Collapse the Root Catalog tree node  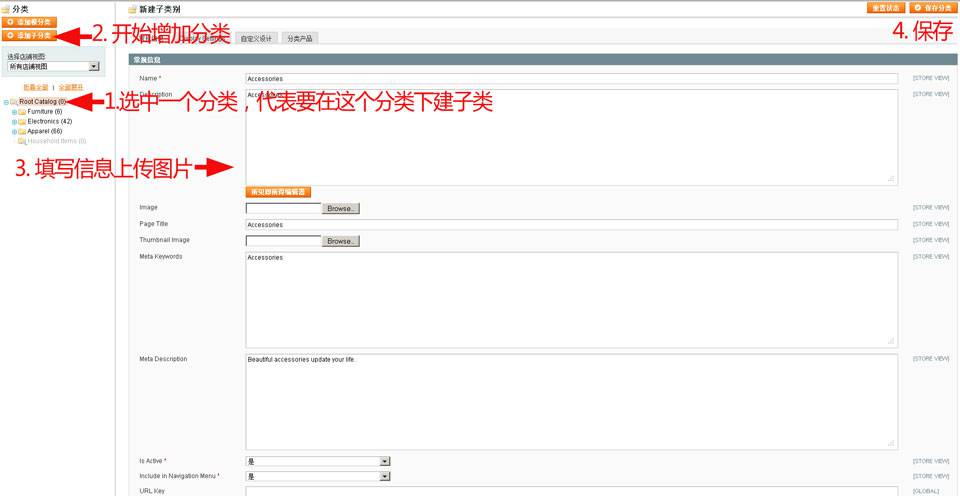click(x=6, y=102)
